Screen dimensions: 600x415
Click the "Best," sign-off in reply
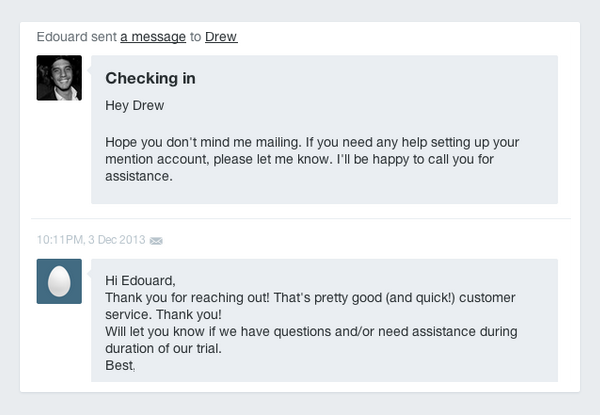click(120, 366)
